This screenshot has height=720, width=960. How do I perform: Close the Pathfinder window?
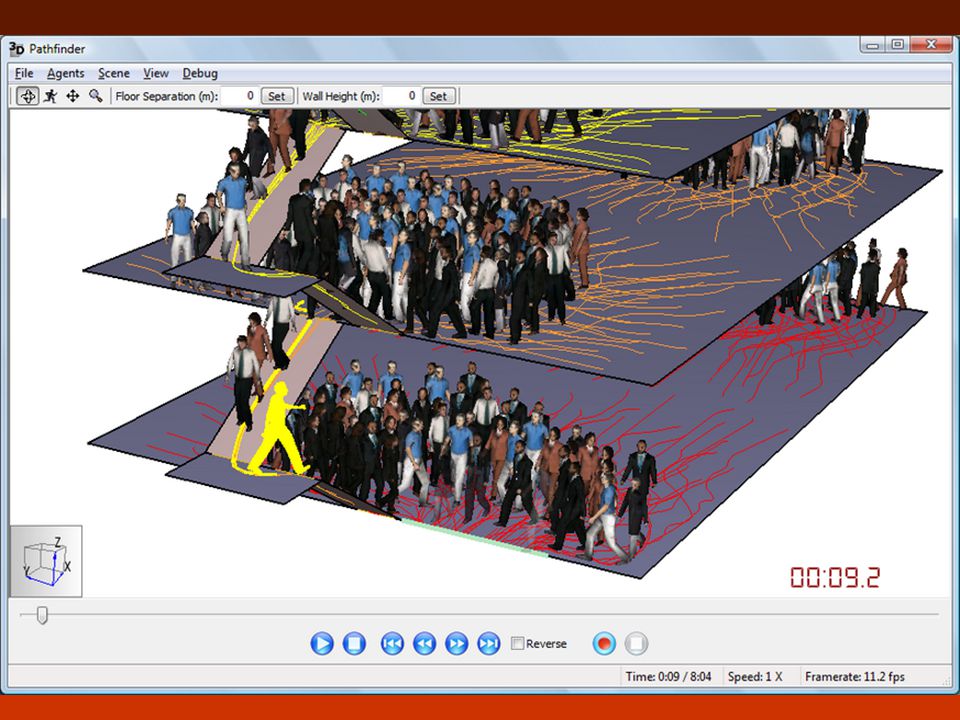point(931,45)
